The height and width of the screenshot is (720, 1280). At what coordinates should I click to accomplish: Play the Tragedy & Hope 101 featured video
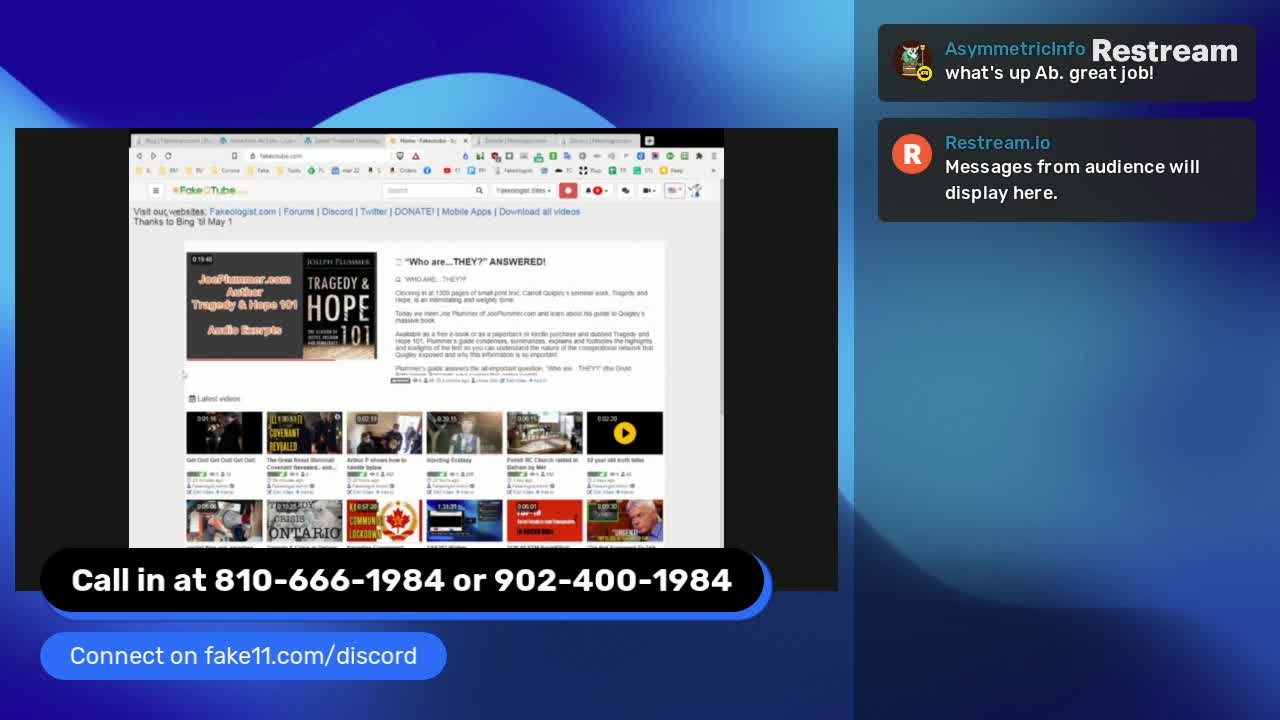(281, 305)
